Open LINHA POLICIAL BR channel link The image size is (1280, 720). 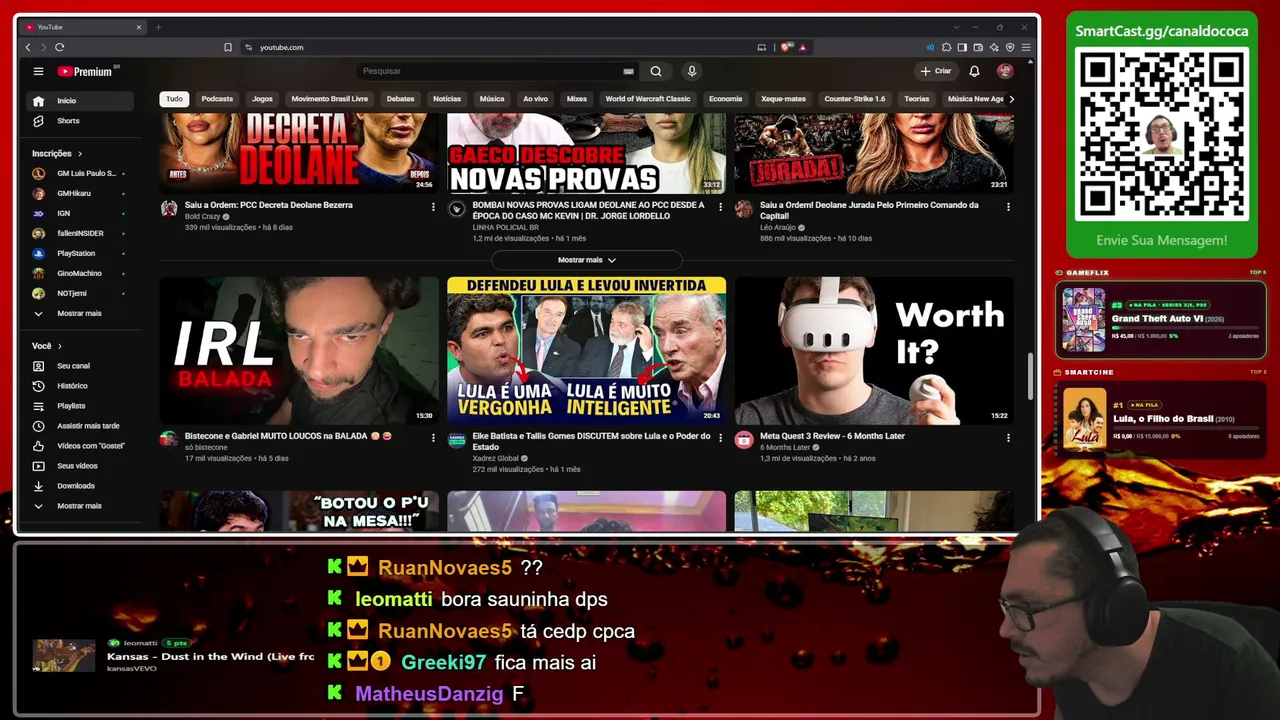(505, 228)
